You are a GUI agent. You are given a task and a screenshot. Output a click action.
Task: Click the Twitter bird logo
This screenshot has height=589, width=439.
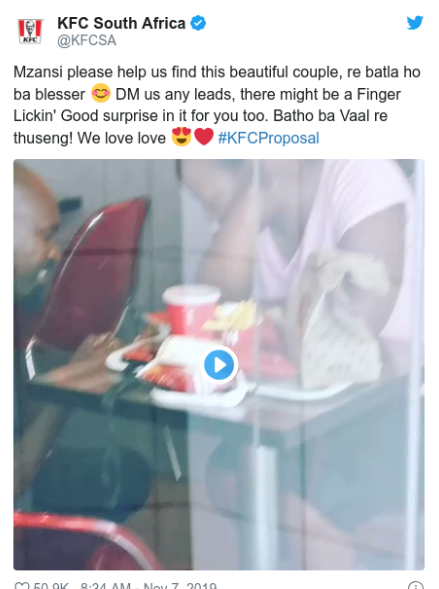(x=415, y=23)
